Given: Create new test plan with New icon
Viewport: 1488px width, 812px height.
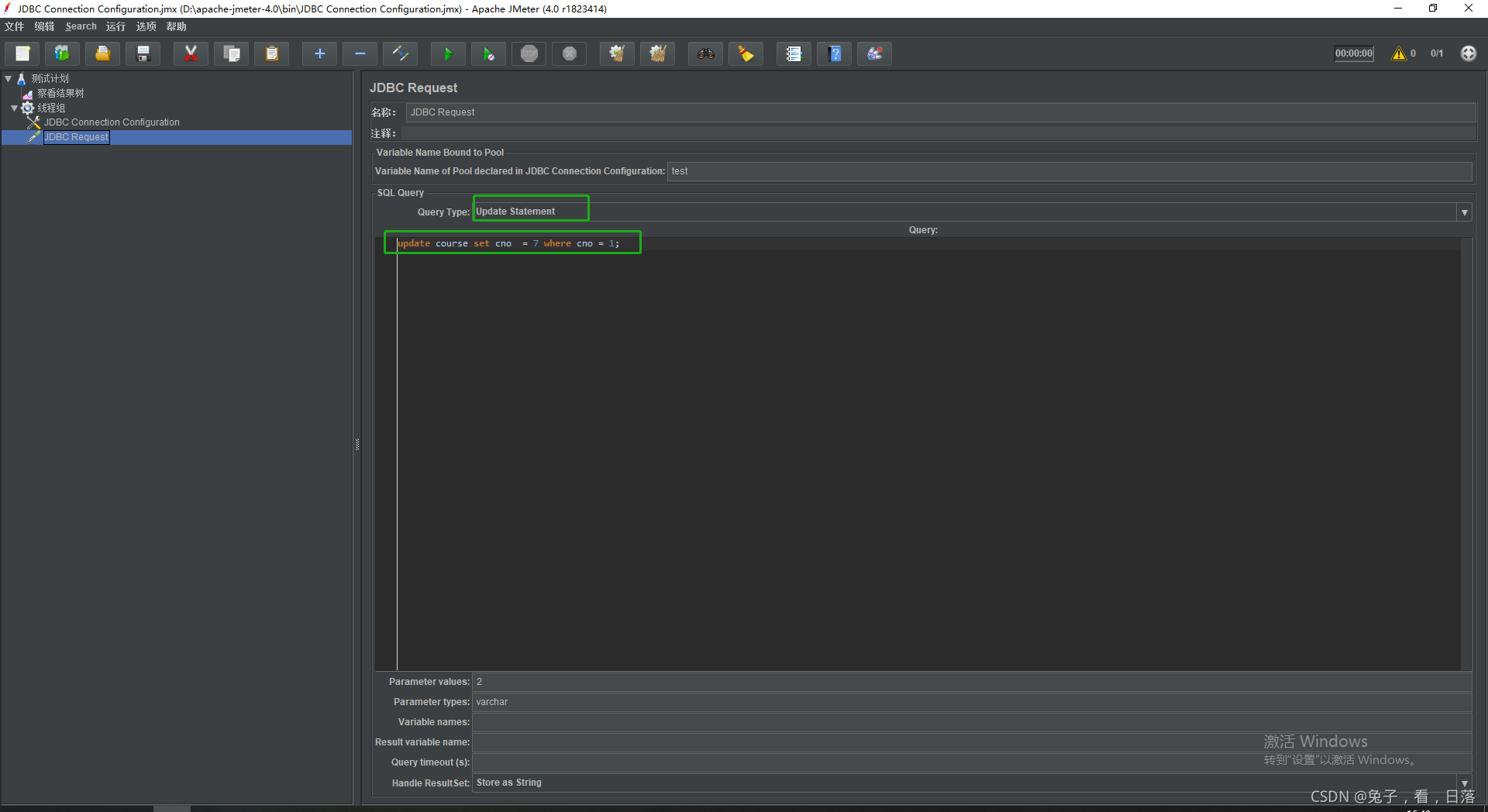Looking at the screenshot, I should [21, 53].
